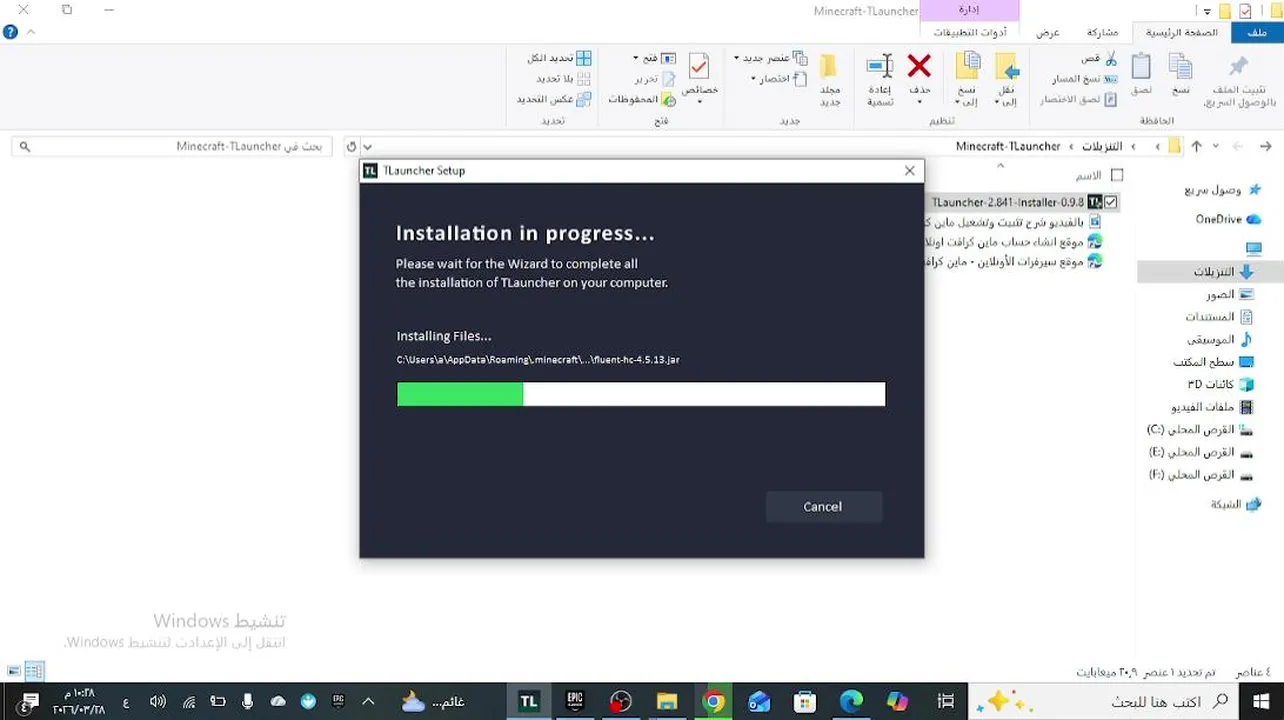Select OneDrive in the navigation pane

pos(1228,219)
